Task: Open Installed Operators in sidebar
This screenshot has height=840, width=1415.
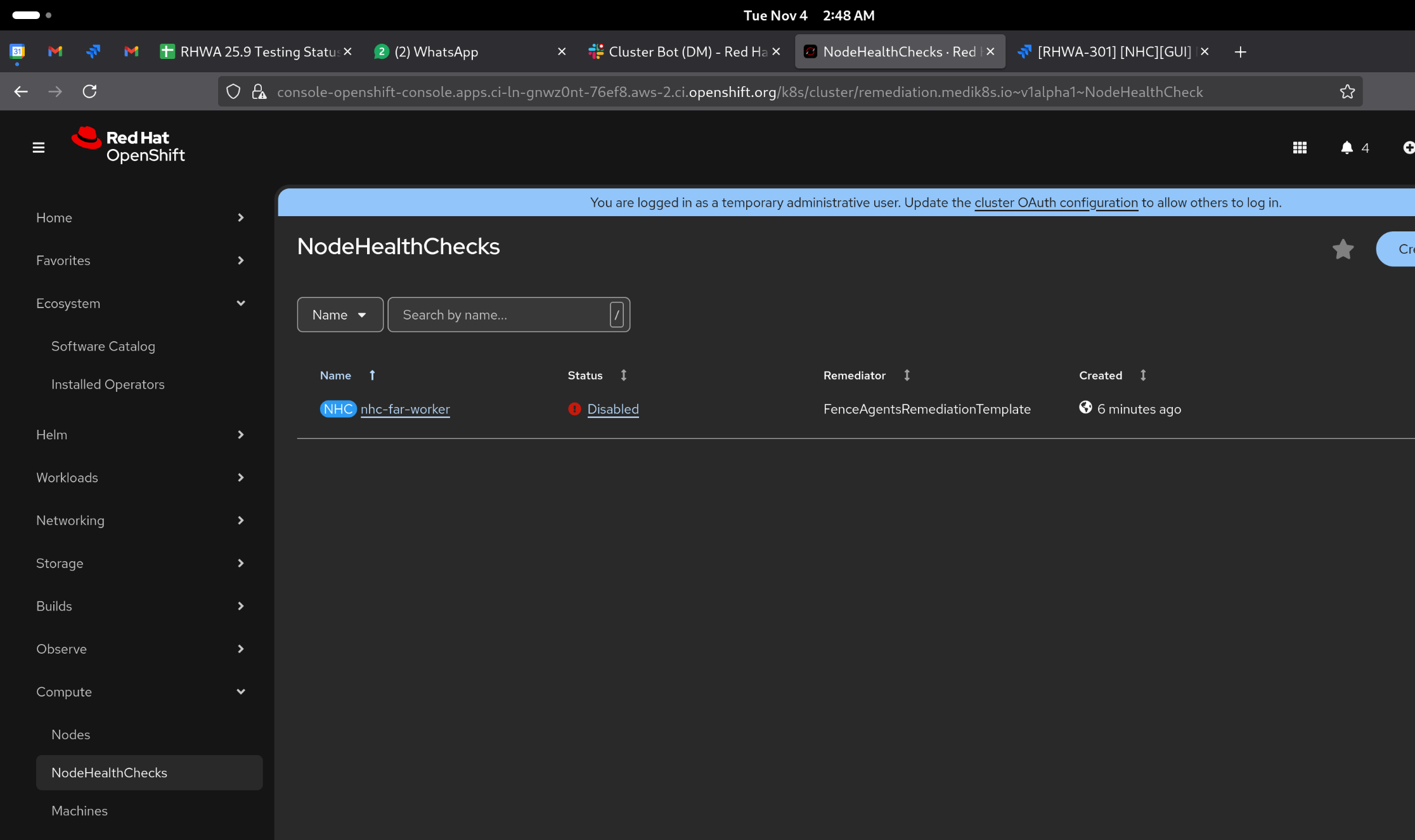Action: pos(108,385)
